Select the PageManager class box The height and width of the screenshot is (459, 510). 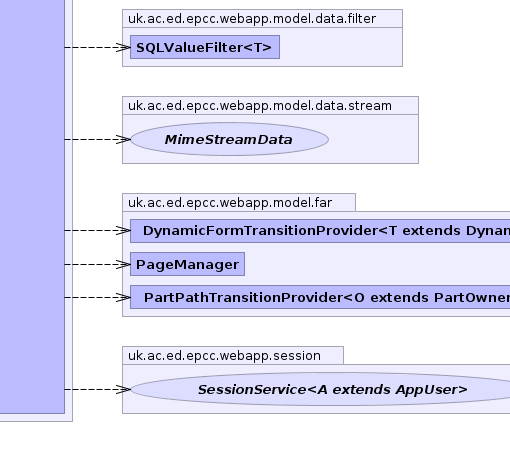(187, 264)
